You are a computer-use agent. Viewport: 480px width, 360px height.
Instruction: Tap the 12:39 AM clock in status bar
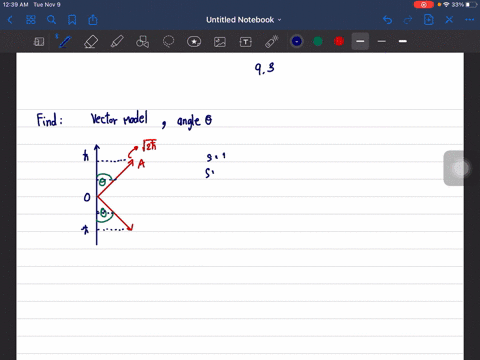[x=16, y=5]
